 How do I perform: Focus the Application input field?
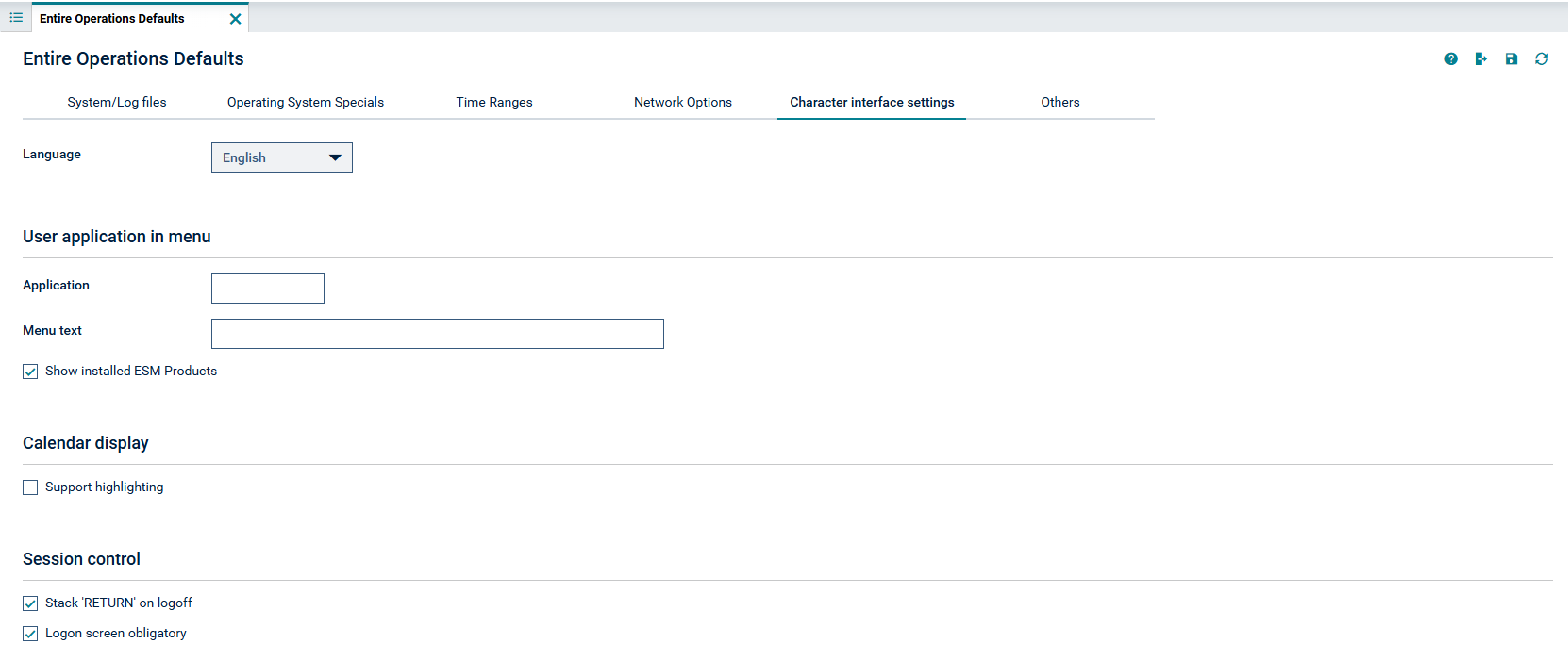(x=268, y=289)
